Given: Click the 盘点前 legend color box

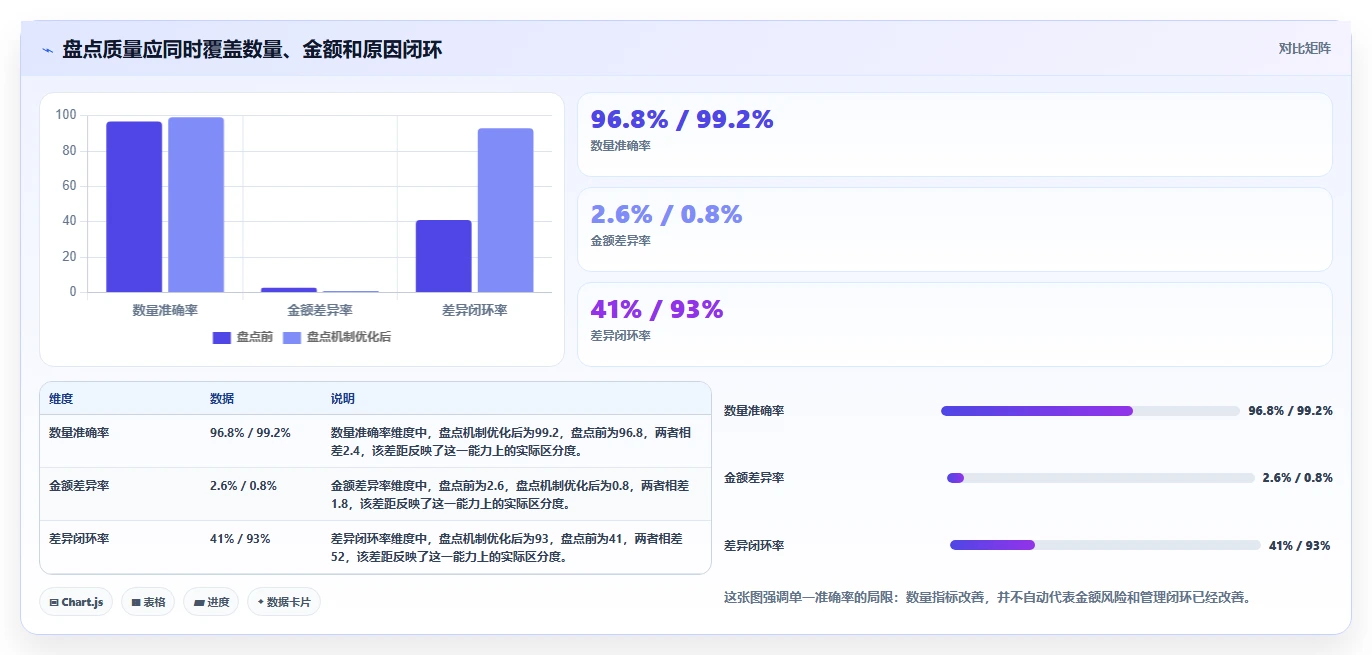Looking at the screenshot, I should (x=222, y=338).
